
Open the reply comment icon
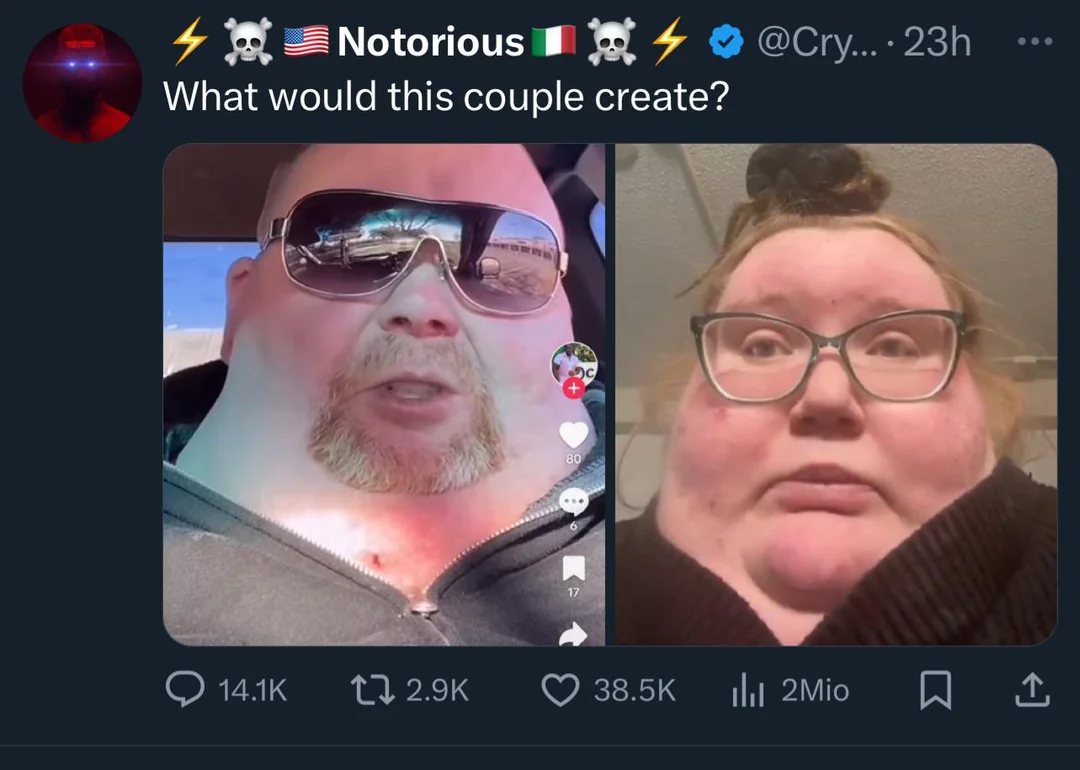tap(185, 689)
